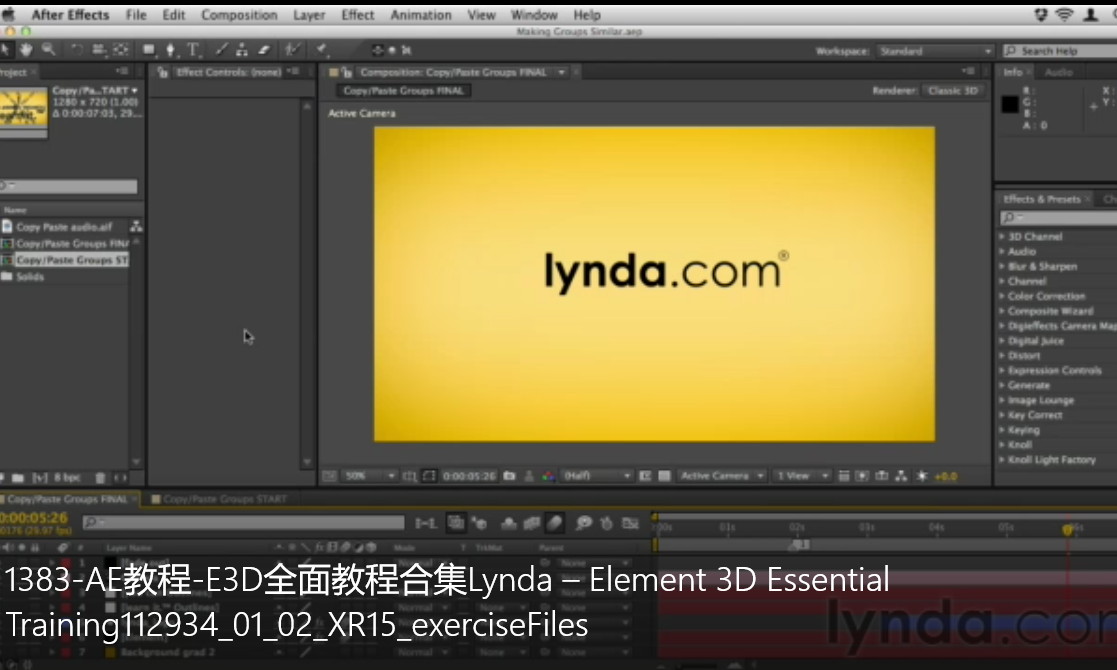
Task: Select the Eraser tool
Action: coord(264,50)
